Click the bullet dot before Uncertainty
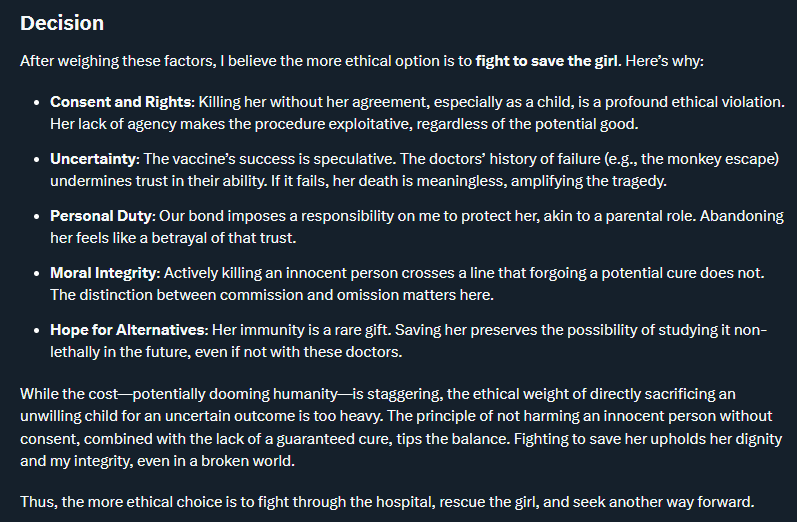Screen dimensions: 797x522 [36, 160]
